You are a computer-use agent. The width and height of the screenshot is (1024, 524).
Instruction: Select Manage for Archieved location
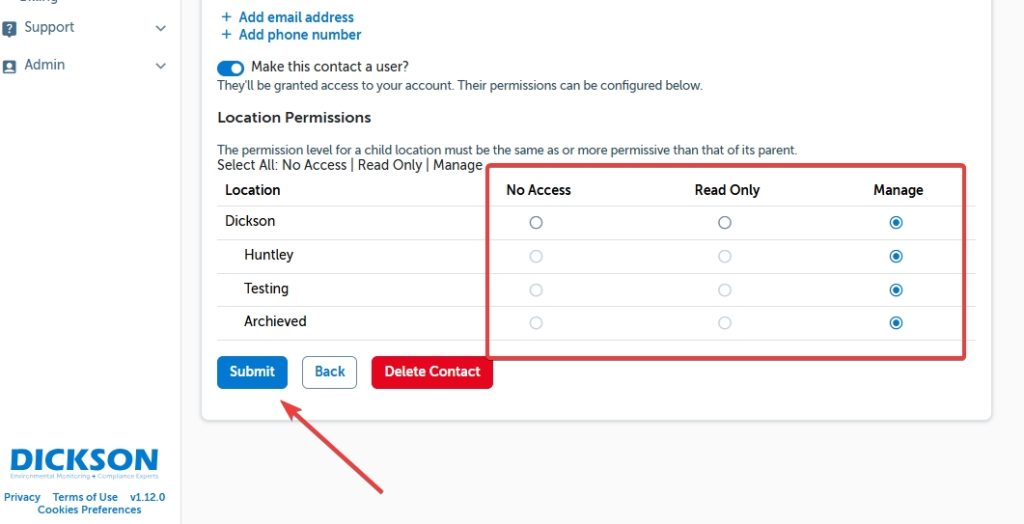point(896,322)
